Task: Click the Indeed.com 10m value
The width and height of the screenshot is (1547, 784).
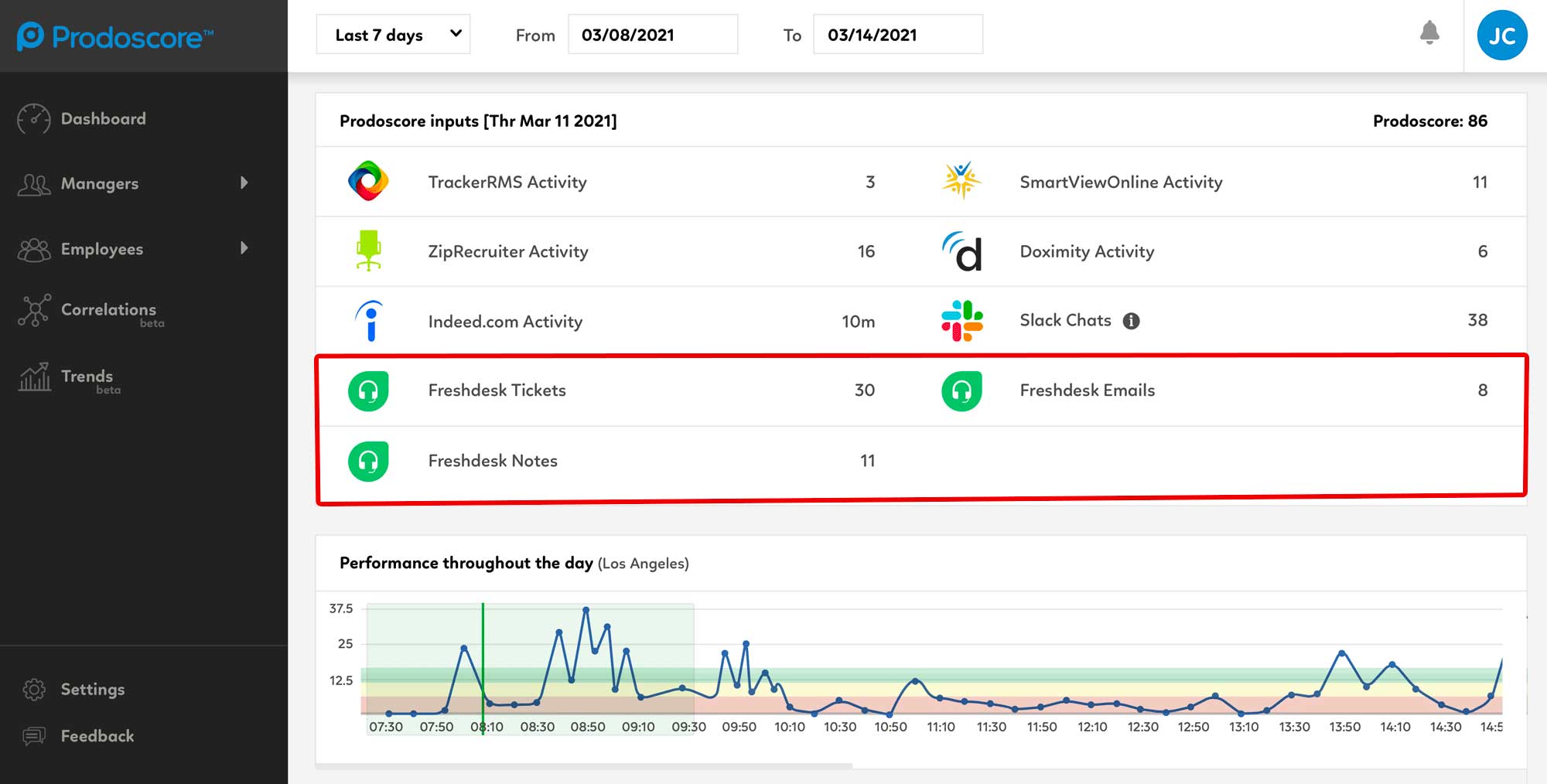Action: 859,322
